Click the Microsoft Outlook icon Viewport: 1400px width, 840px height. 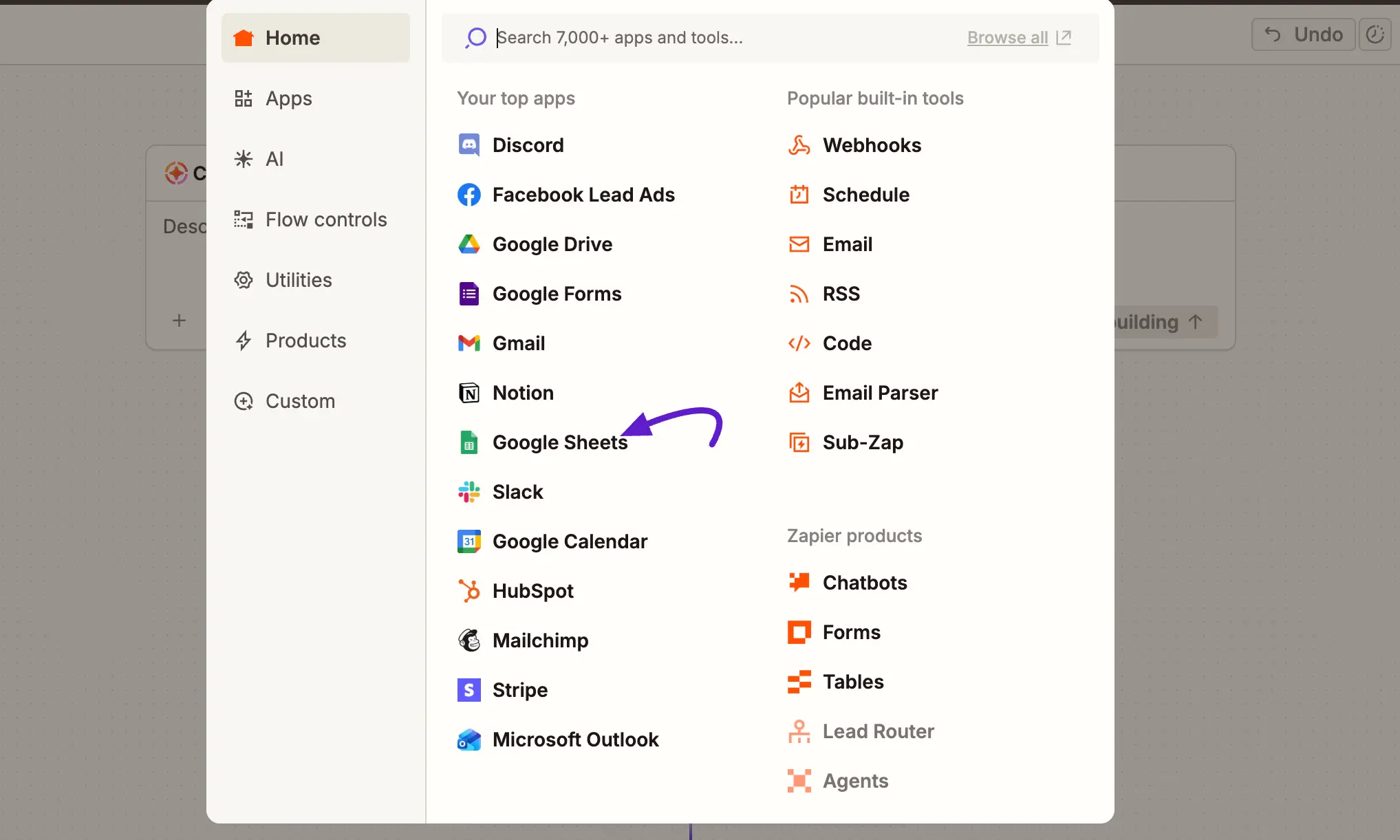tap(469, 740)
